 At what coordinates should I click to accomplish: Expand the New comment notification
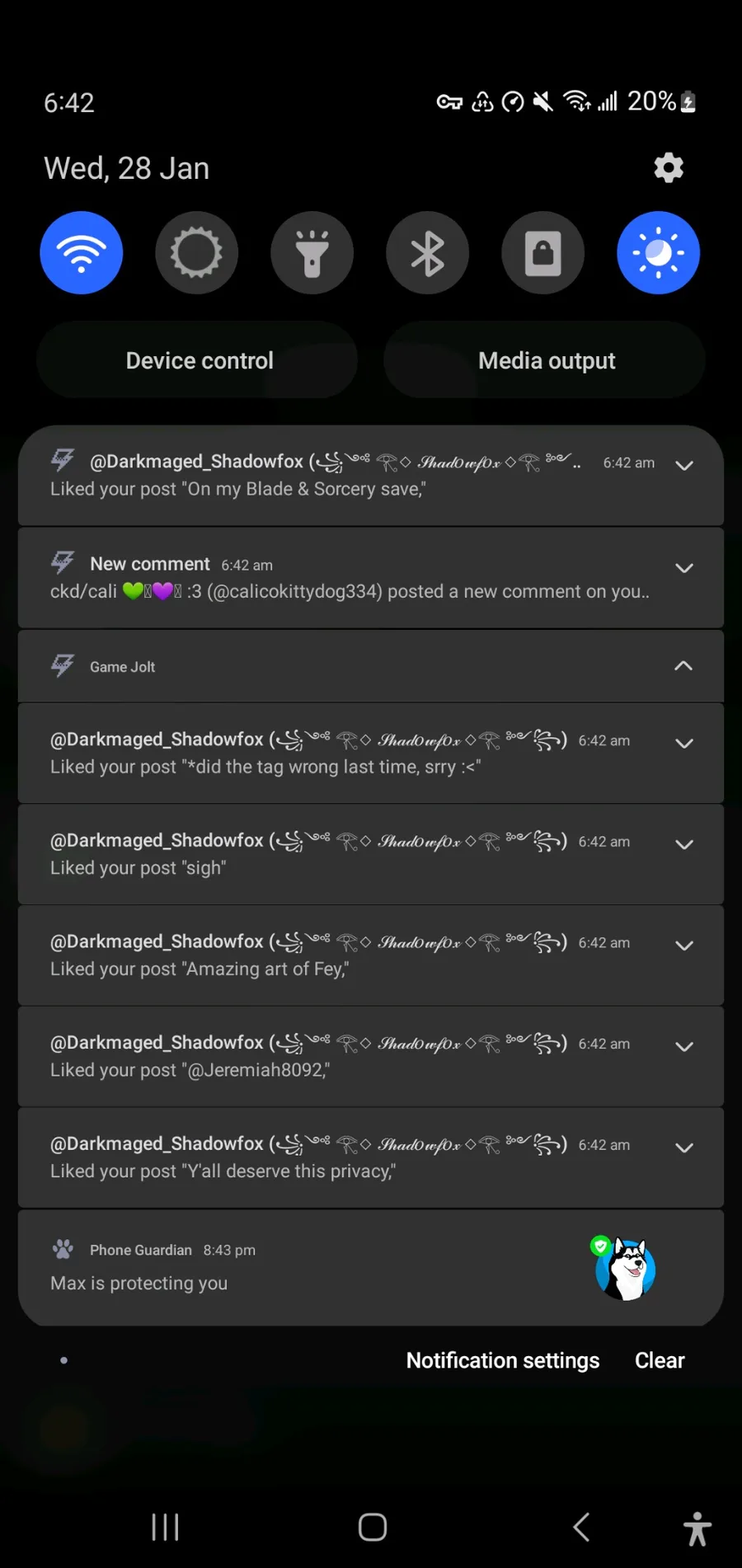[683, 568]
